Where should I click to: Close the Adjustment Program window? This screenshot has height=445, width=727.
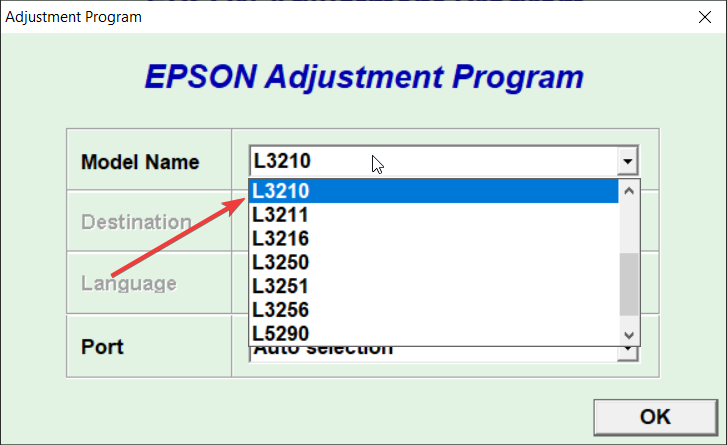[705, 17]
